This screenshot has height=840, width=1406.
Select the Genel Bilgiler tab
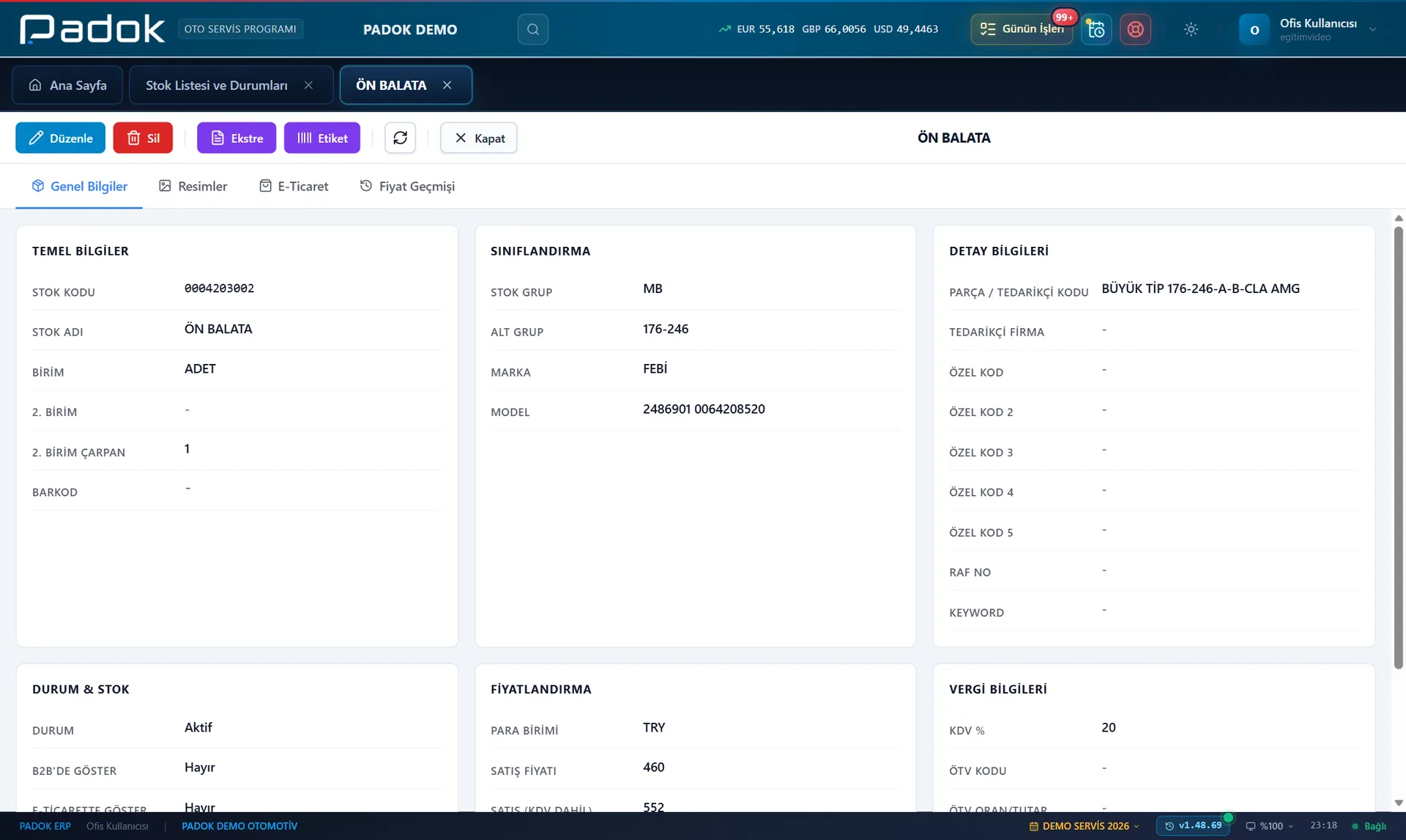point(79,186)
